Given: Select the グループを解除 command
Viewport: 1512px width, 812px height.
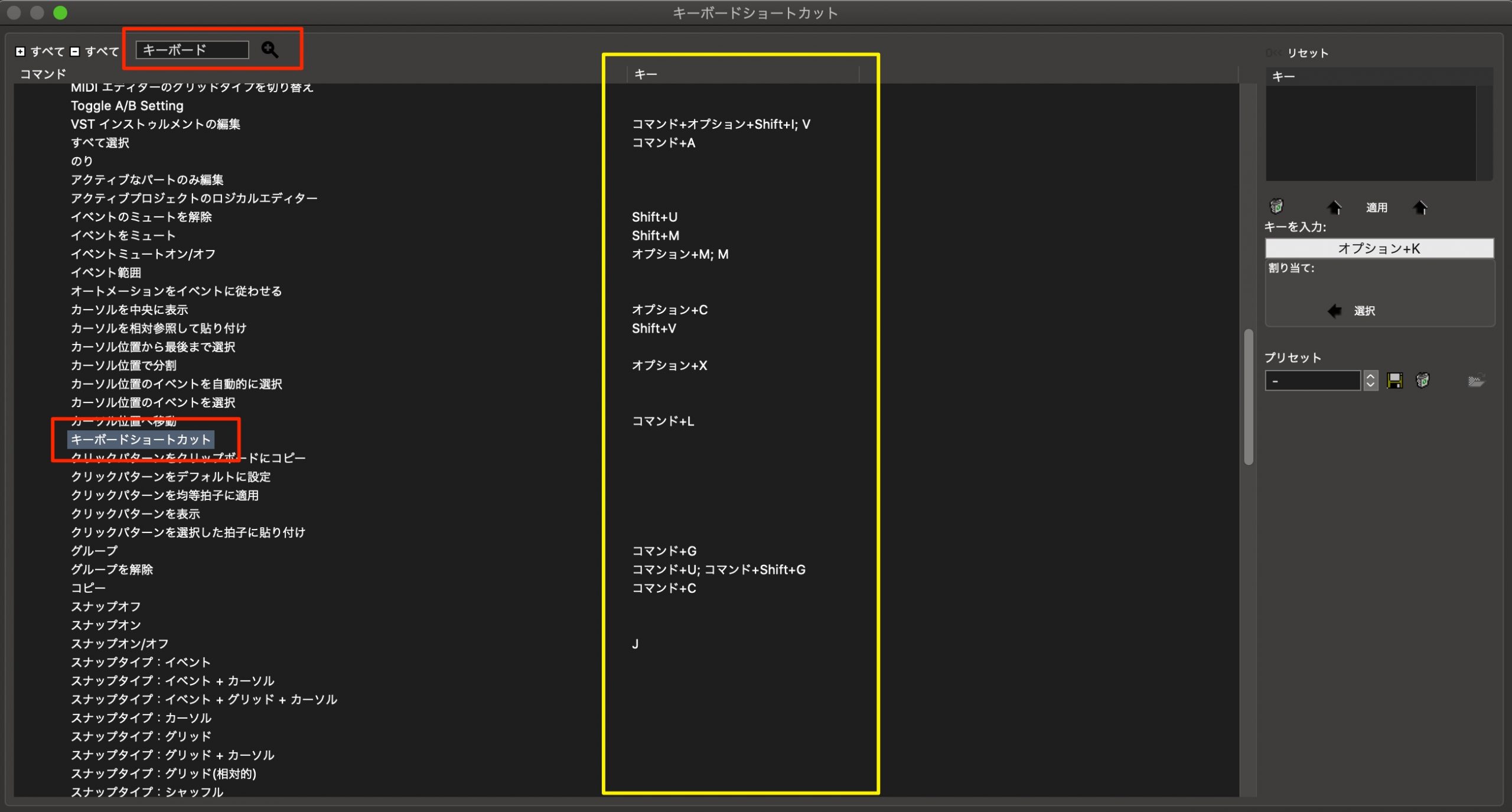Looking at the screenshot, I should click(x=112, y=570).
